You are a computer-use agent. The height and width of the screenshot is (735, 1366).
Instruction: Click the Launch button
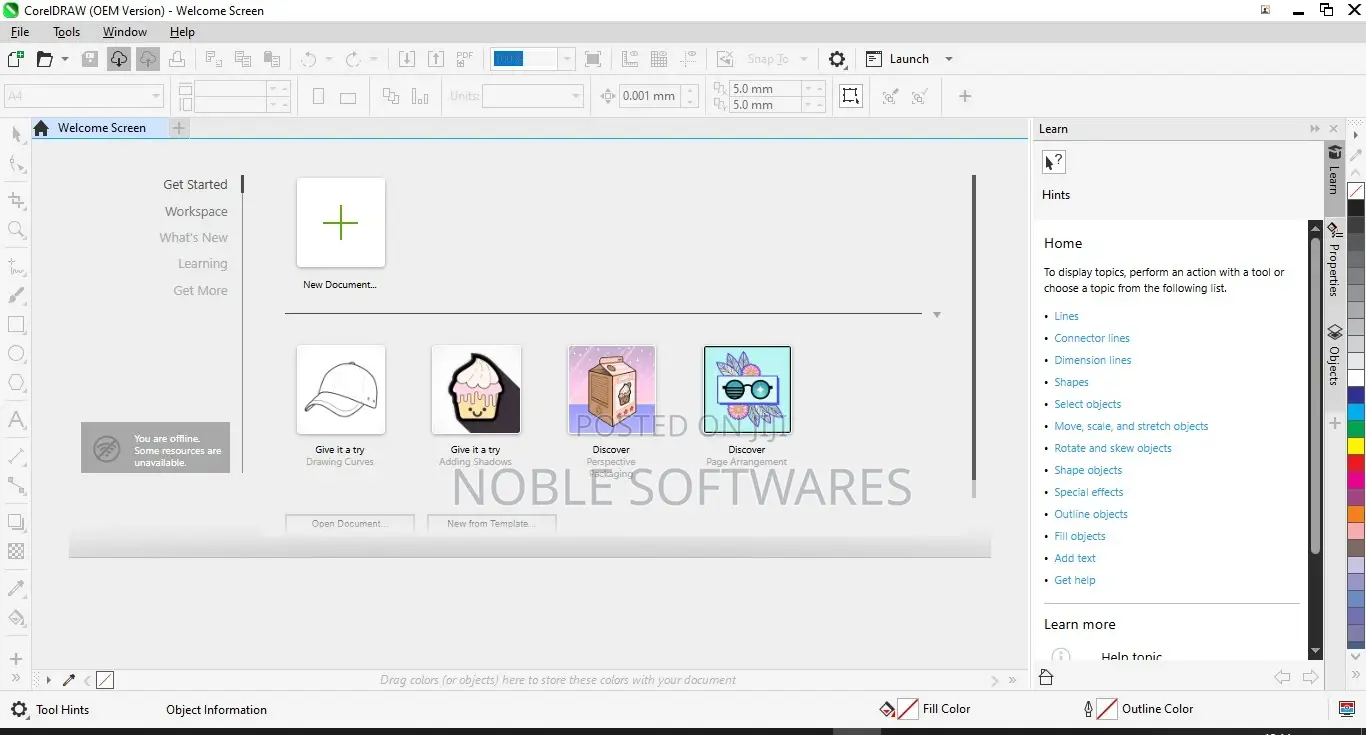(x=899, y=59)
